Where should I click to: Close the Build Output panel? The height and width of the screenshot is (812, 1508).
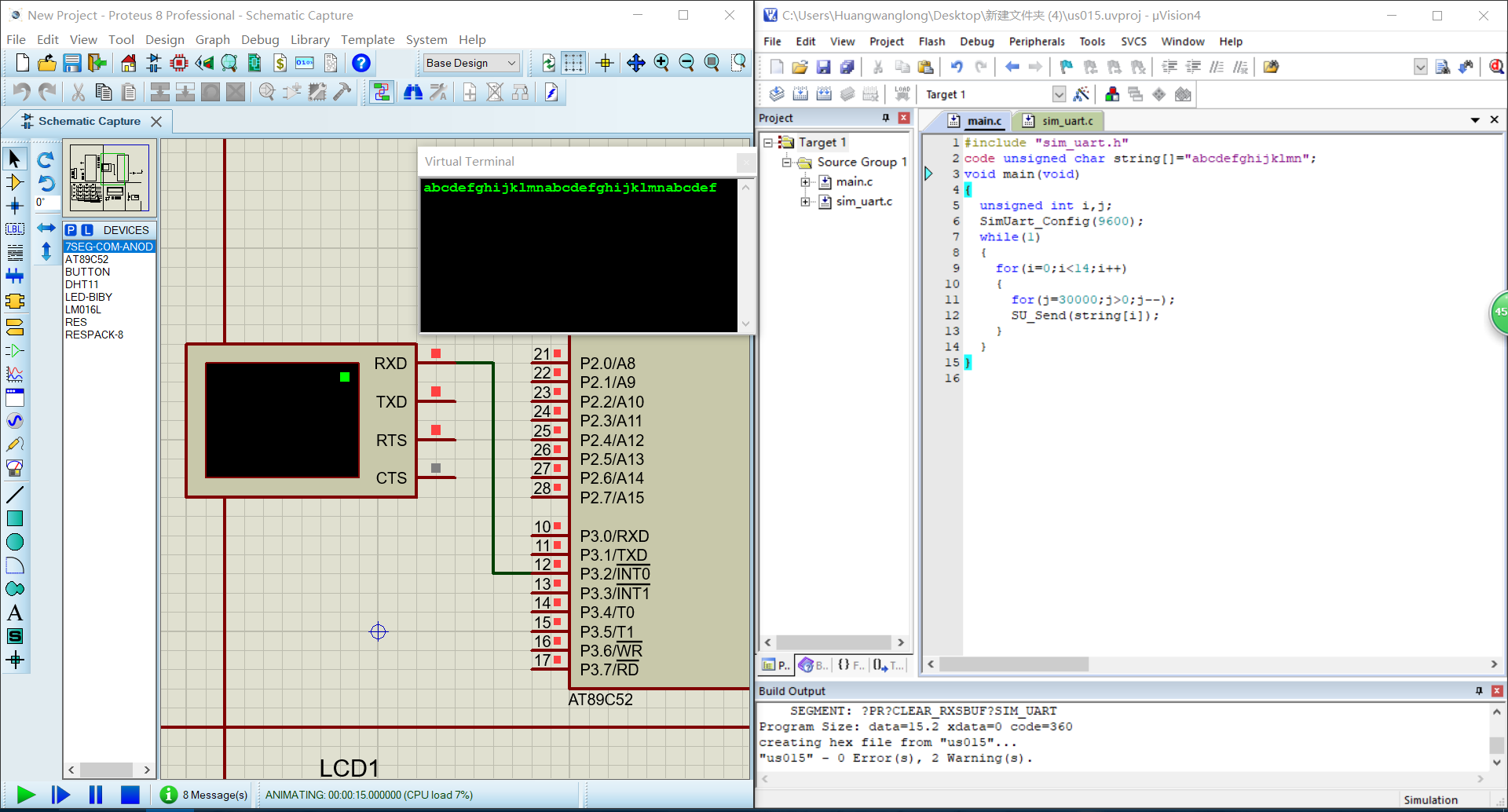point(1497,691)
